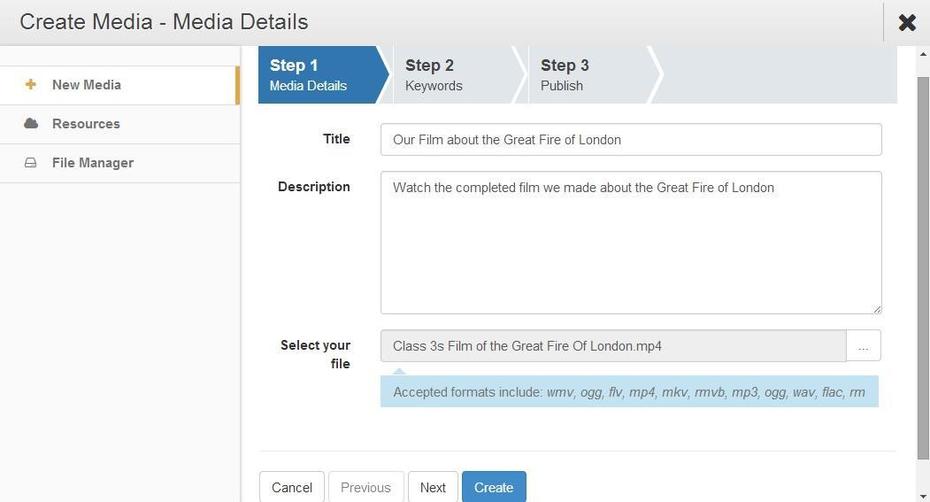
Task: Click the vertical scrollbar thumb
Action: pyautogui.click(x=923, y=267)
